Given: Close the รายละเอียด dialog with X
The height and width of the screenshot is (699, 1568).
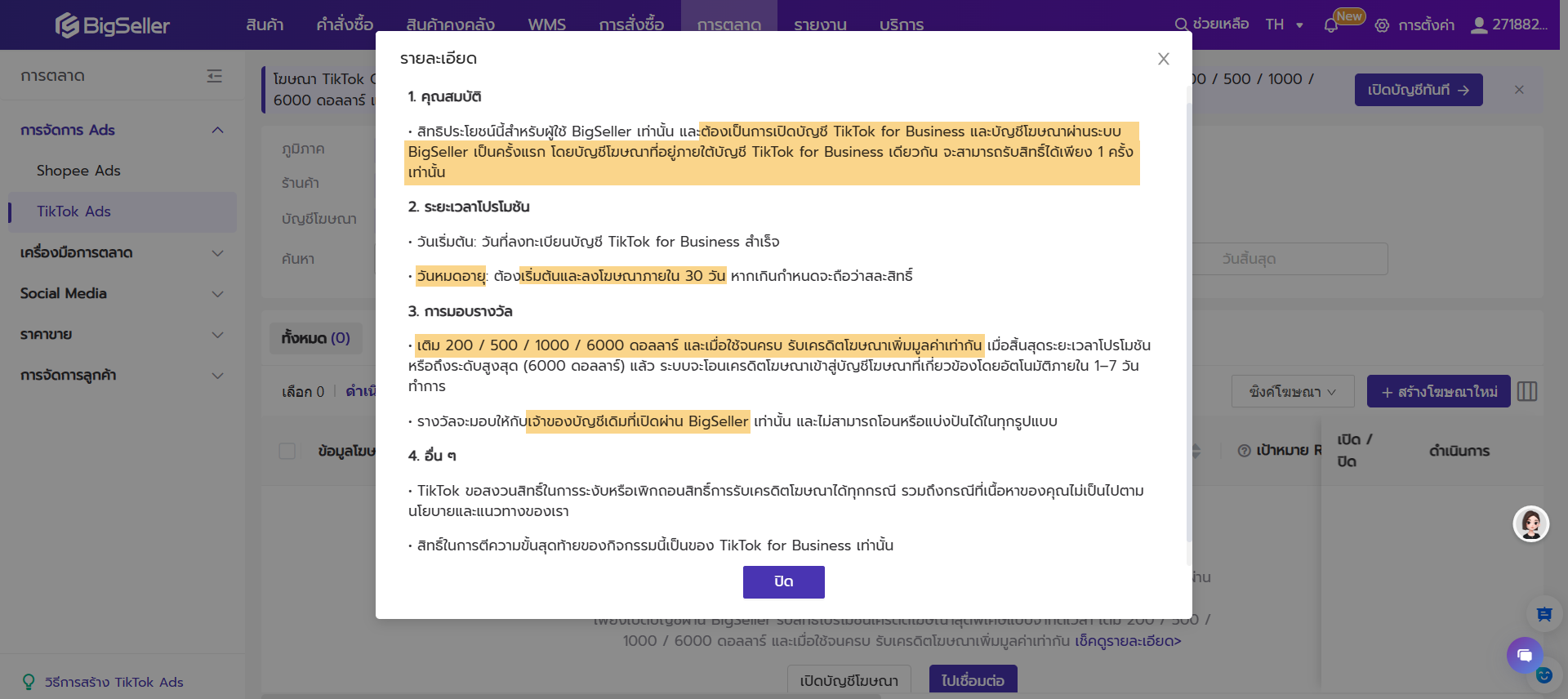Looking at the screenshot, I should 1164,59.
